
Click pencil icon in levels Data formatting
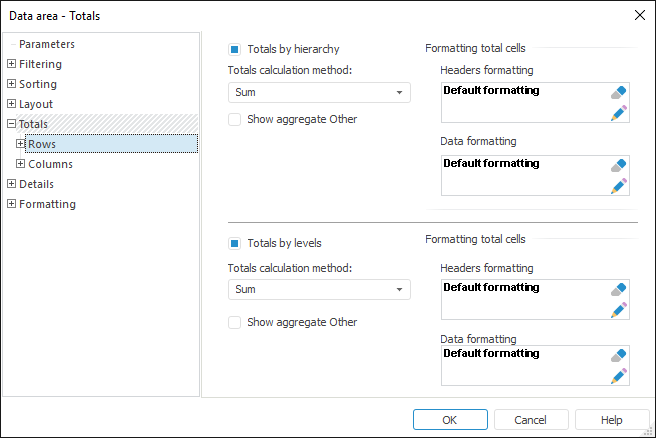click(x=619, y=376)
